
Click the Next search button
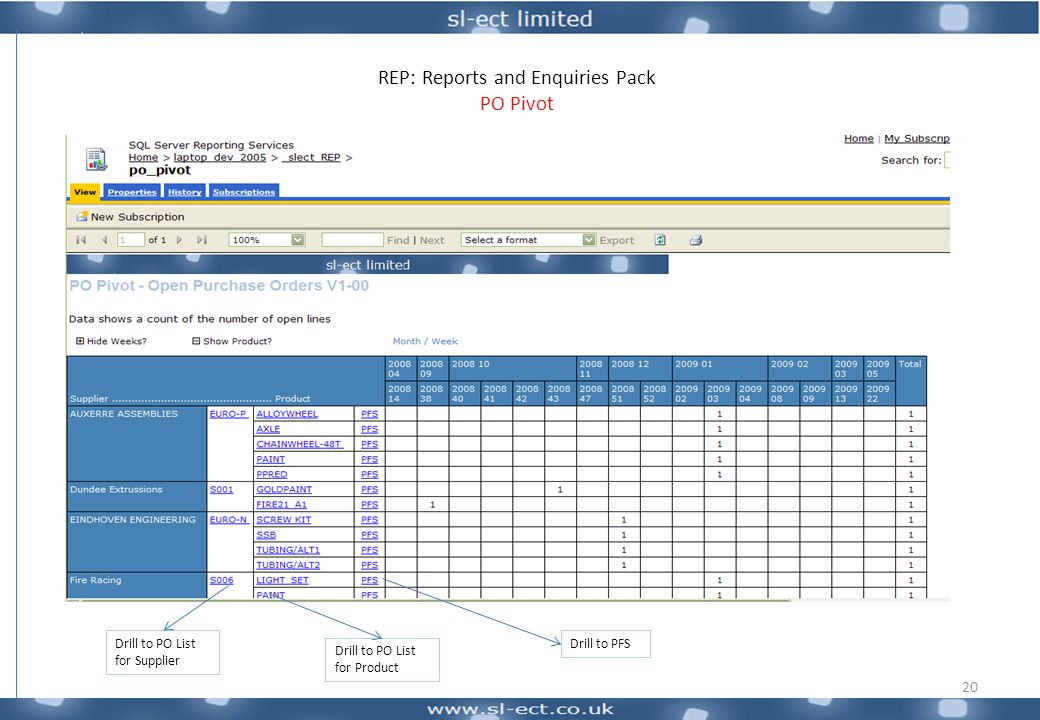coord(432,240)
